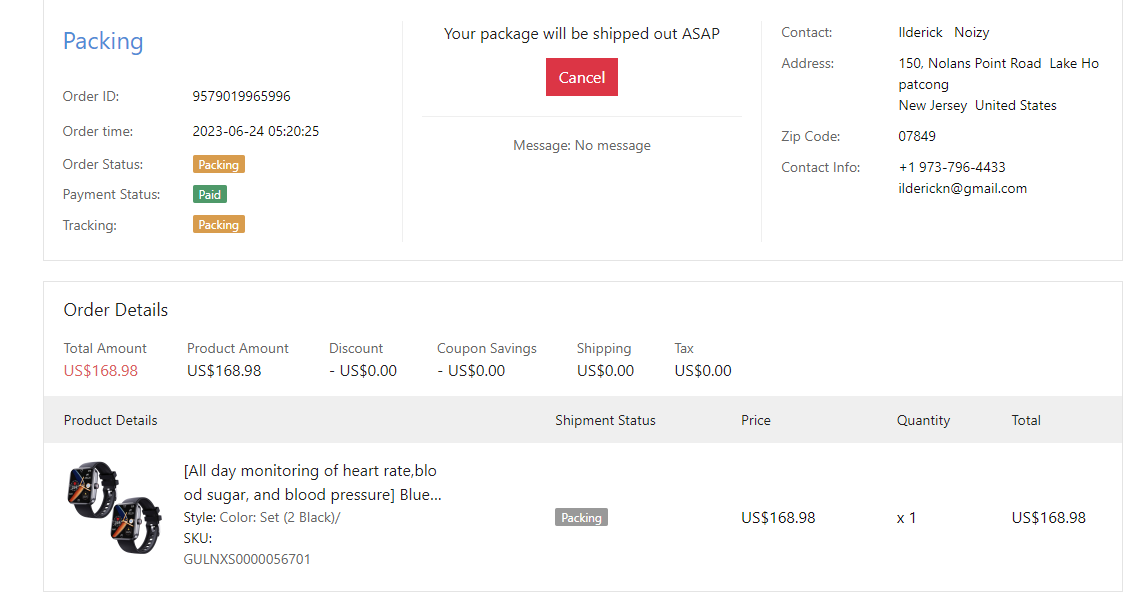Click the email ilderickn@gmail.com
This screenshot has width=1136, height=594.
pyautogui.click(x=962, y=188)
